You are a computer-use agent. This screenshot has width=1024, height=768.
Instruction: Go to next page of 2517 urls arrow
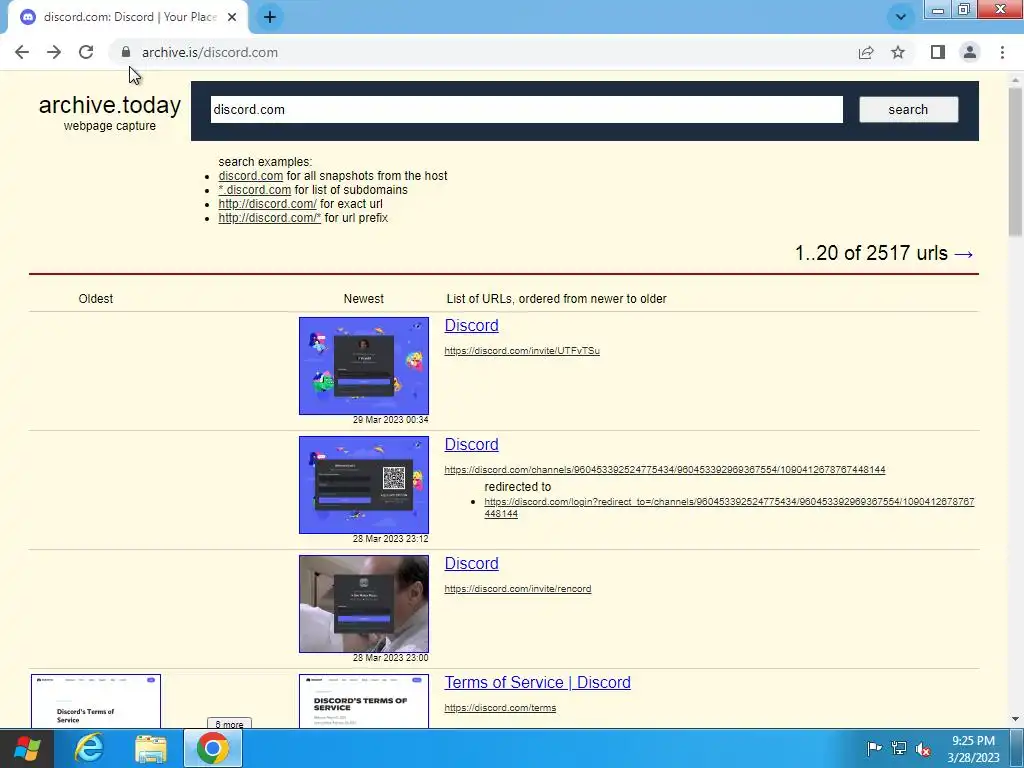(x=964, y=253)
